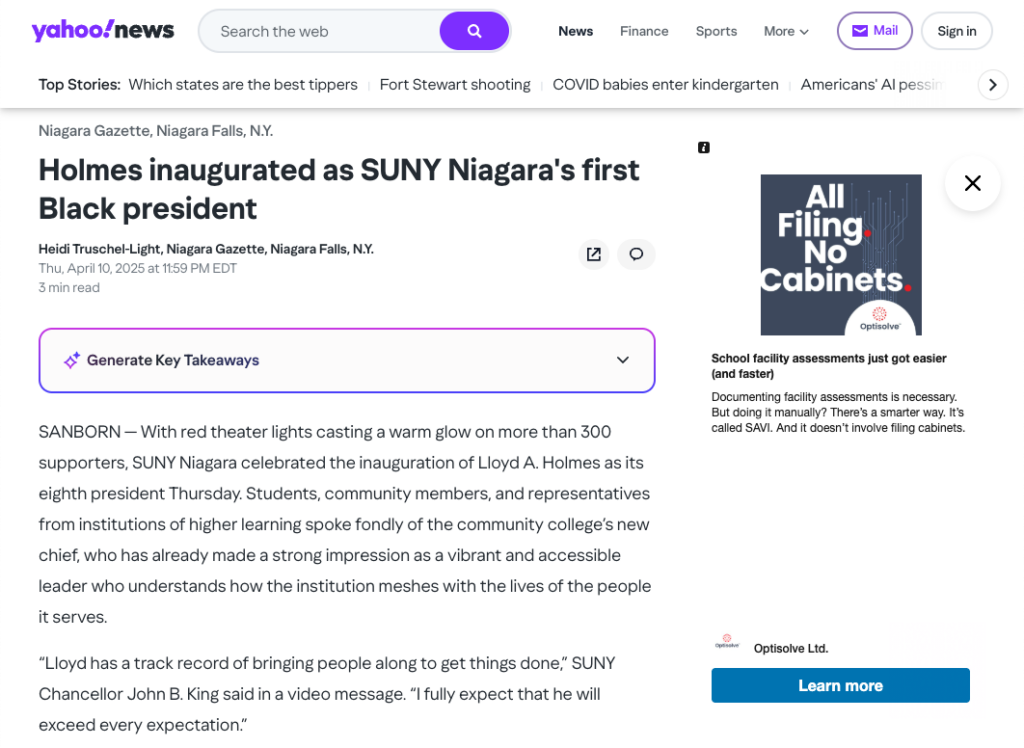Expand Generate Key Takeaways panel
The width and height of the screenshot is (1024, 748).
173,360
